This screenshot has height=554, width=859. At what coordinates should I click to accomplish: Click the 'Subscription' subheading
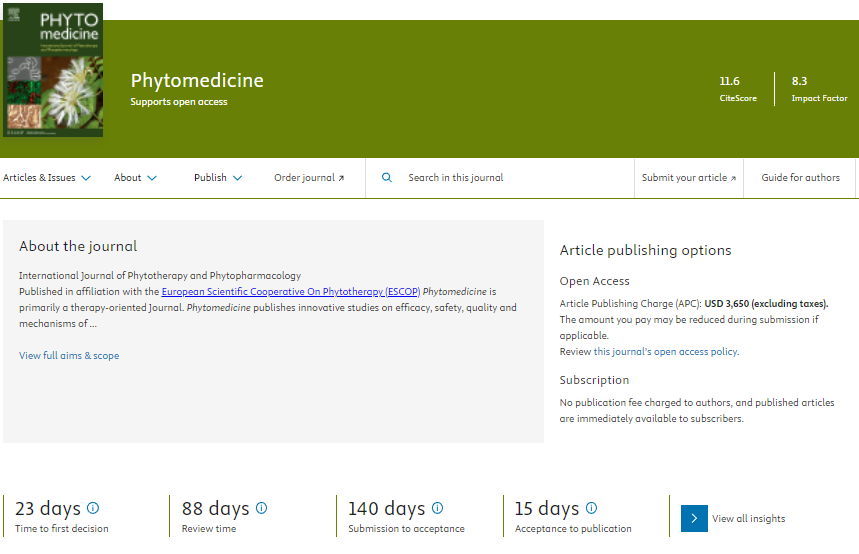594,380
